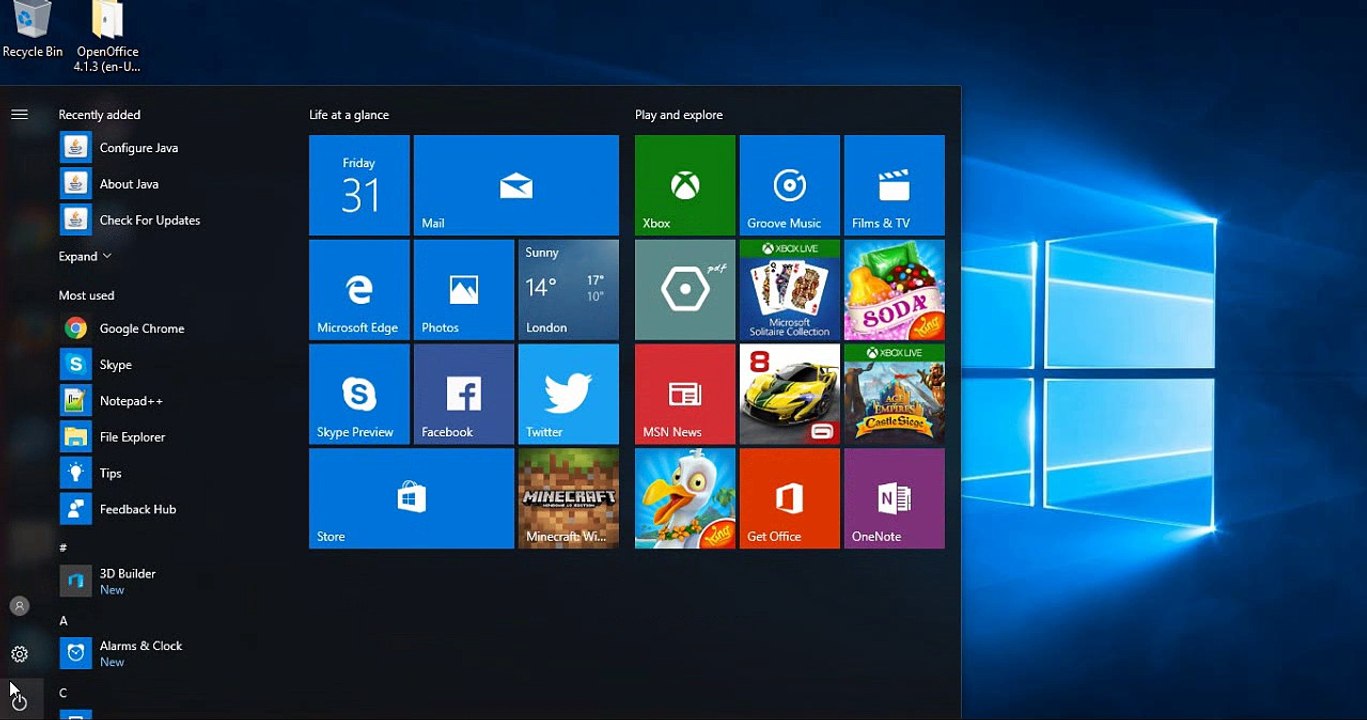1367x720 pixels.
Task: Open File Explorer from Most used
Action: click(x=132, y=437)
